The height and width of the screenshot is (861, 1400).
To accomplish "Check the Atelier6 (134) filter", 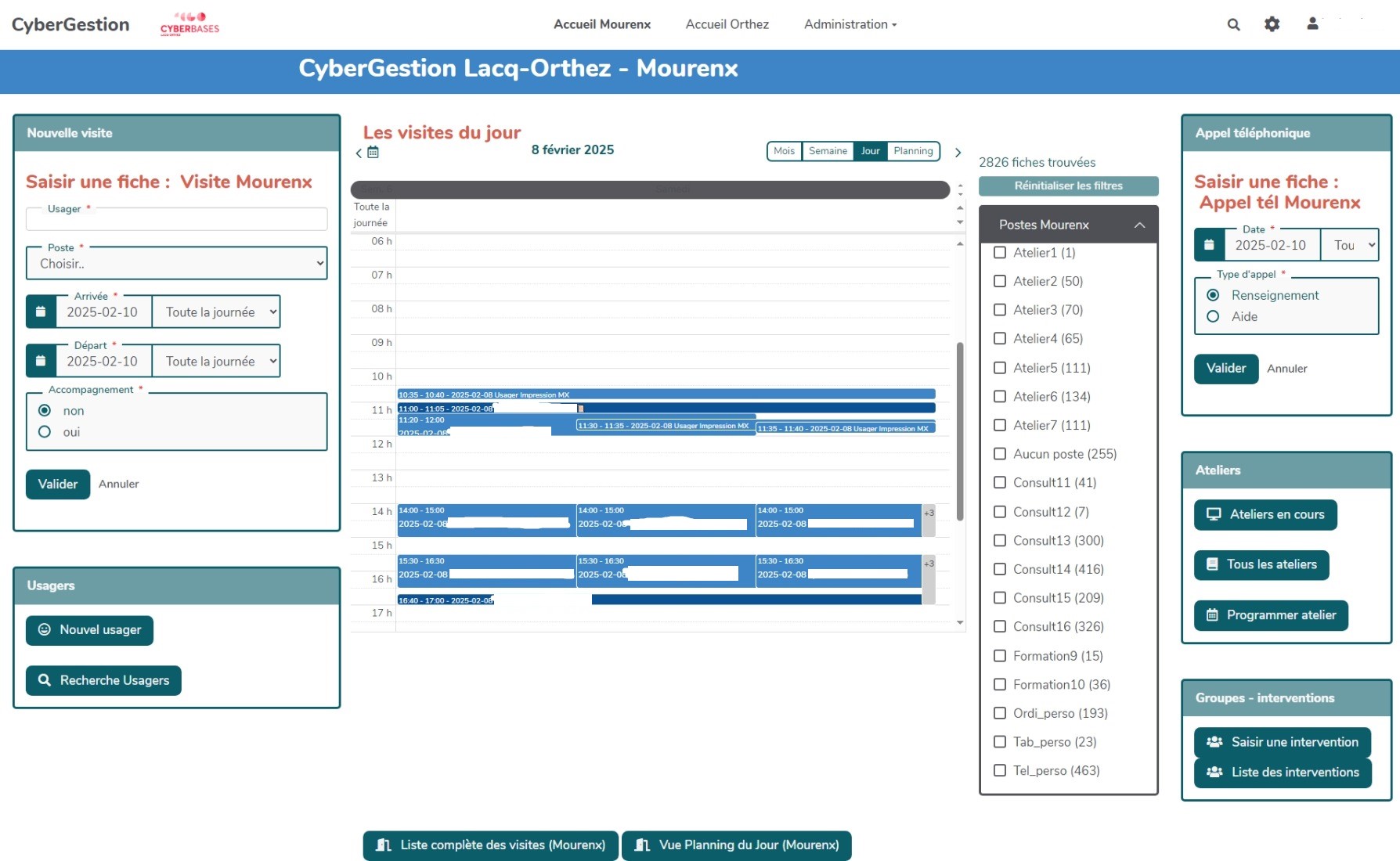I will [x=1000, y=396].
